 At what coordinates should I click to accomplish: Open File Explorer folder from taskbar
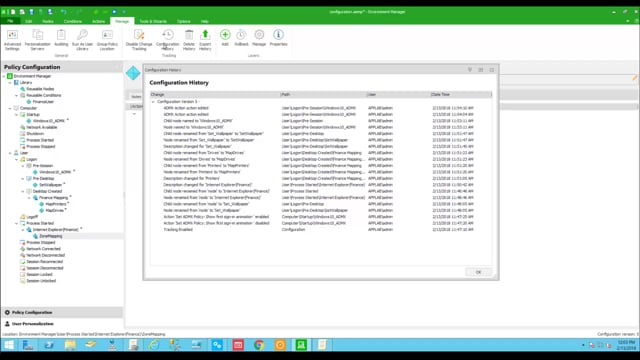[x=70, y=345]
